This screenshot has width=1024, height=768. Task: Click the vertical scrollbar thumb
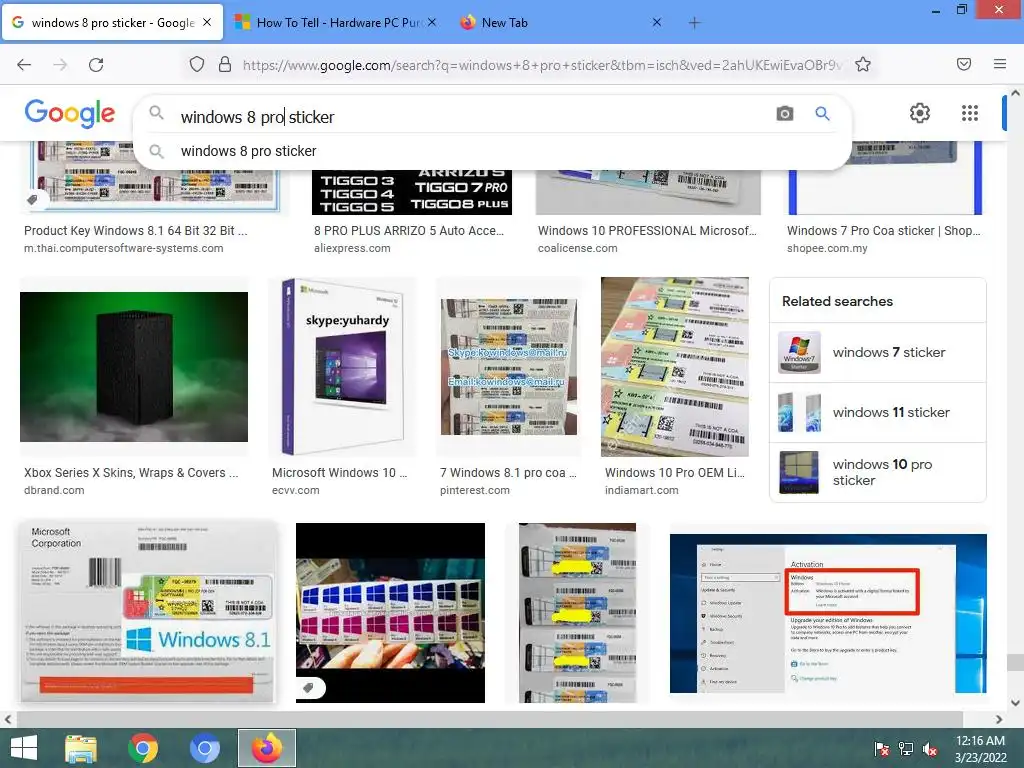point(1016,662)
